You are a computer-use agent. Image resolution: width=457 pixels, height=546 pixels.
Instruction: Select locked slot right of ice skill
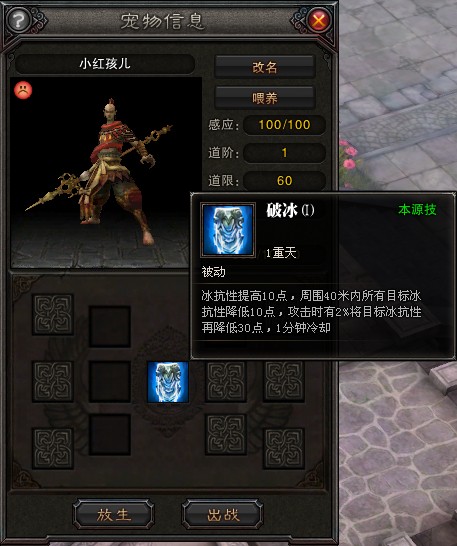pos(226,382)
